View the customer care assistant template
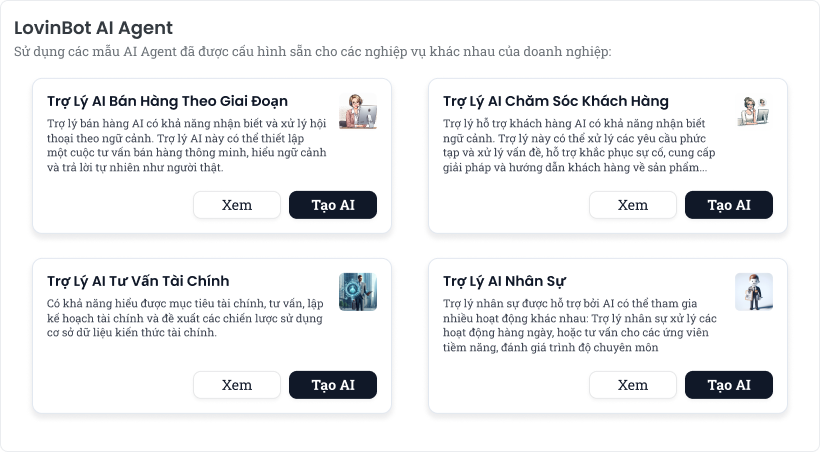This screenshot has height=452, width=820. point(633,205)
